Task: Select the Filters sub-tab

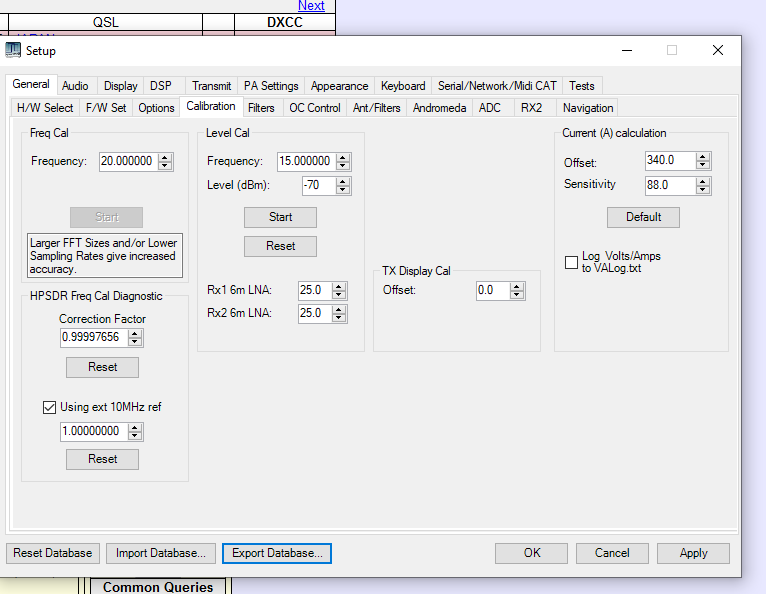Action: pyautogui.click(x=261, y=108)
